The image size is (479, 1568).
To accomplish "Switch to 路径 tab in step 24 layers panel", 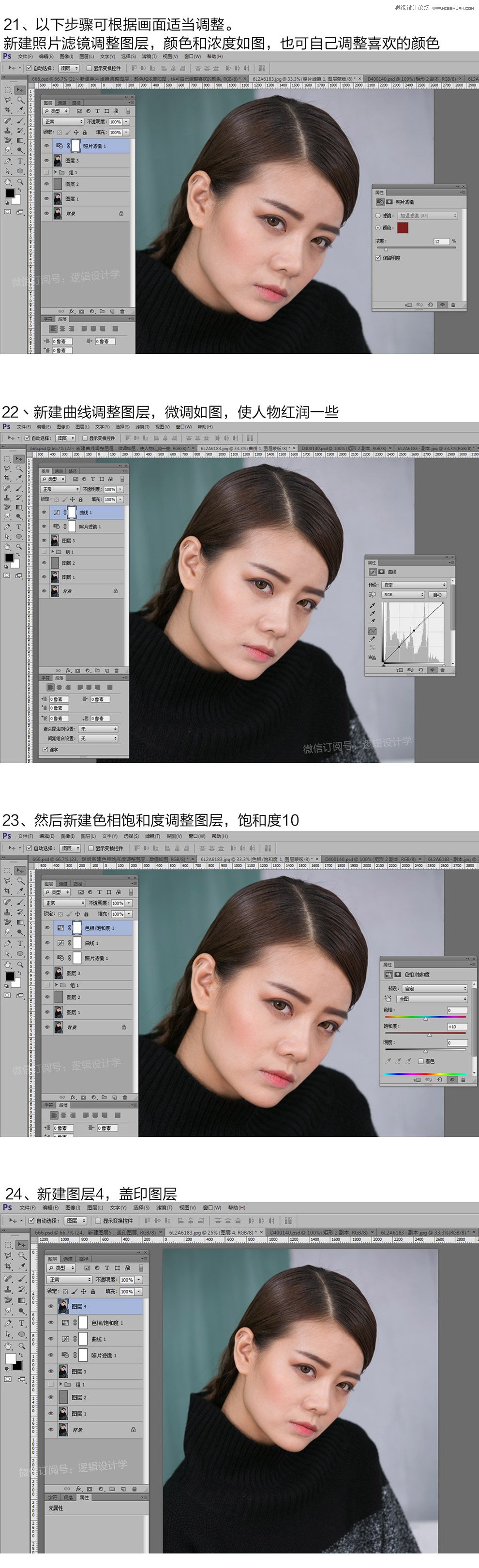I will (x=83, y=1259).
